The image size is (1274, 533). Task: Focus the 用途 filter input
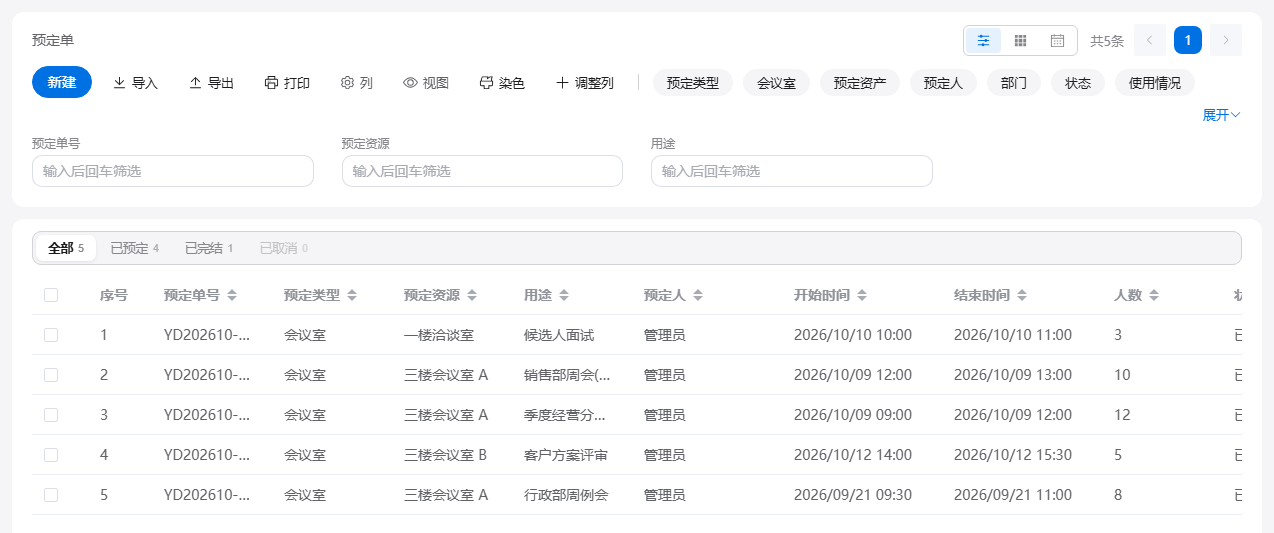click(792, 171)
